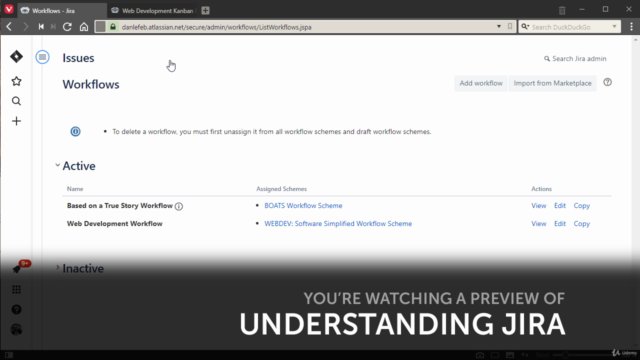This screenshot has width=640, height=360.
Task: Click the Assigned Schemes column header
Action: tap(281, 189)
